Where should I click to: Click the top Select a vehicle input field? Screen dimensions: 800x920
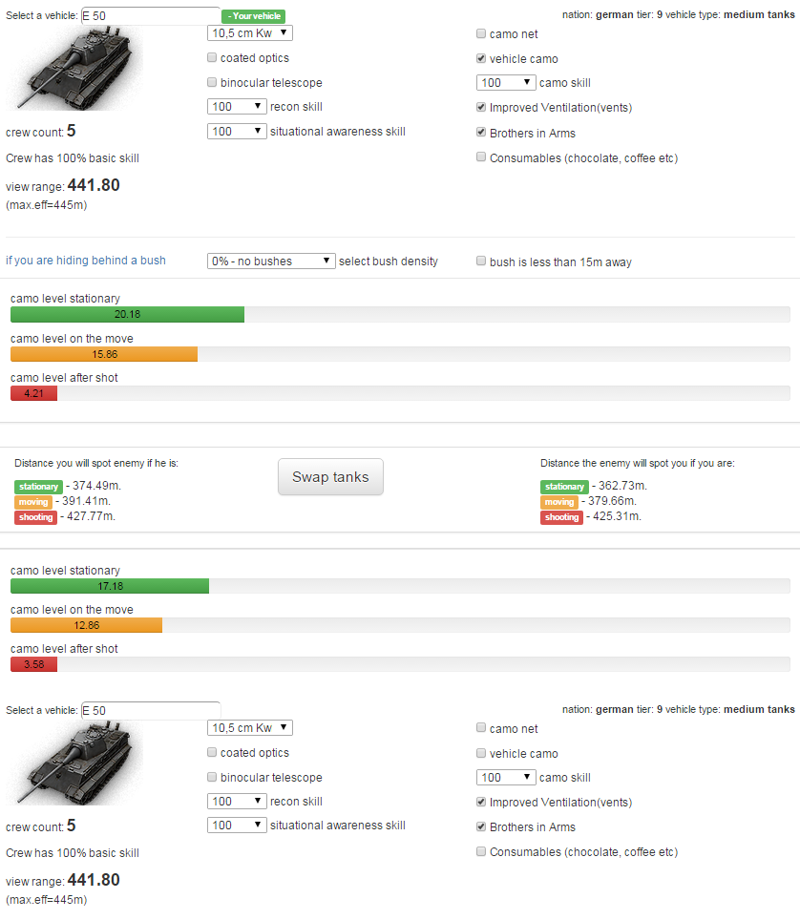click(x=151, y=16)
